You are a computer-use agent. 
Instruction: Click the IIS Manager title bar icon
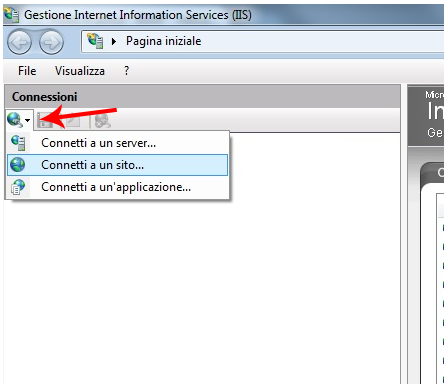tap(11, 14)
